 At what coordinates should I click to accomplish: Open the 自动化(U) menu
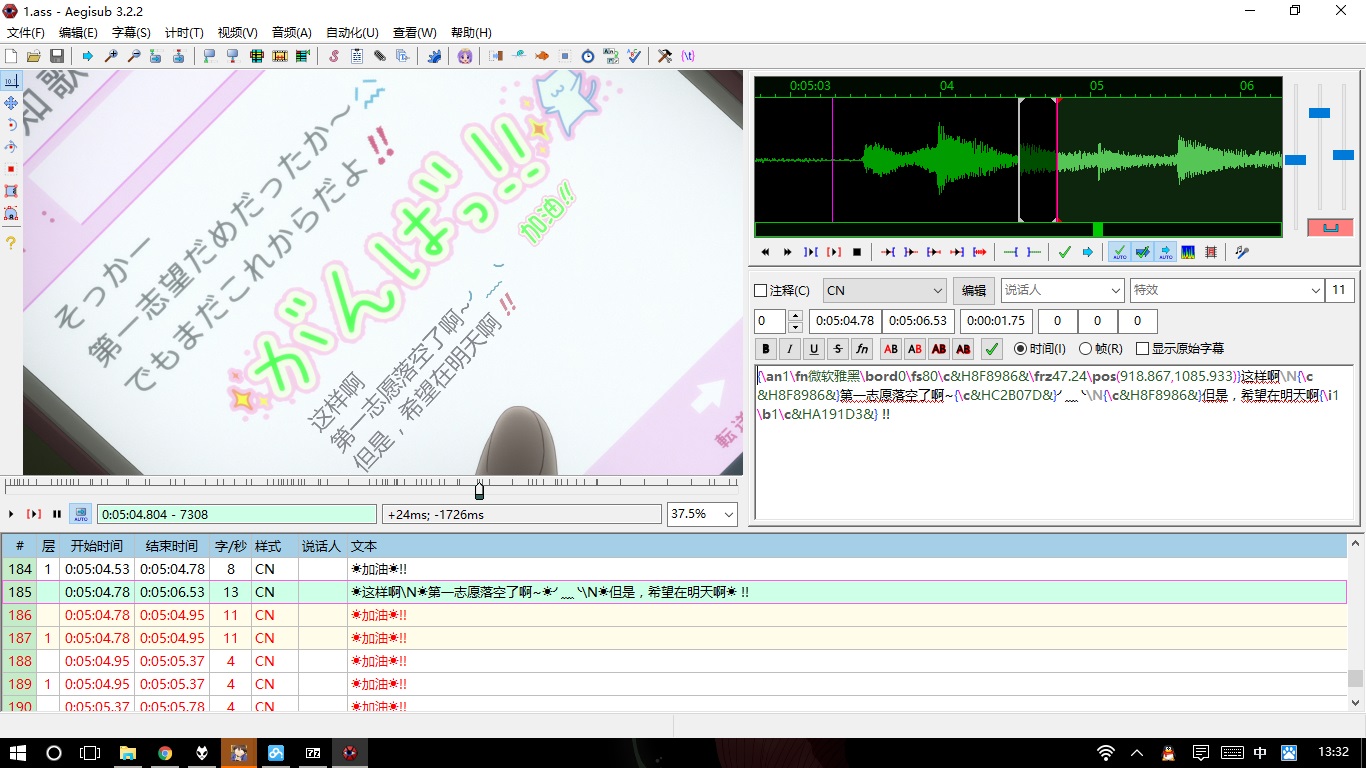(353, 33)
